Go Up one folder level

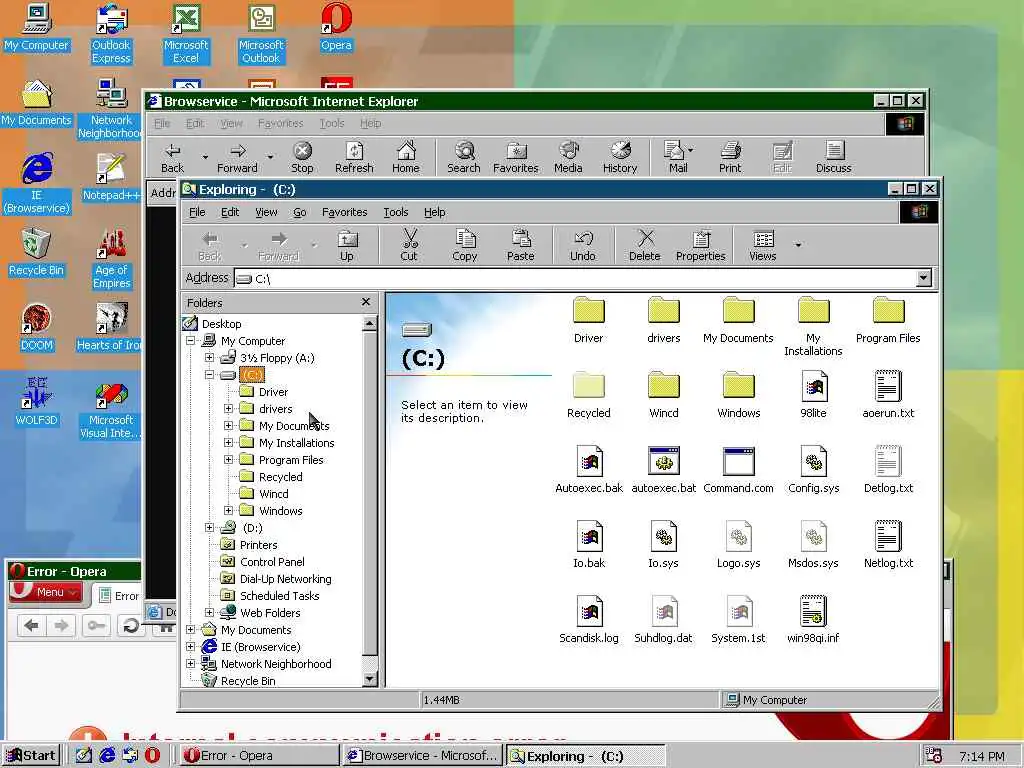point(347,245)
